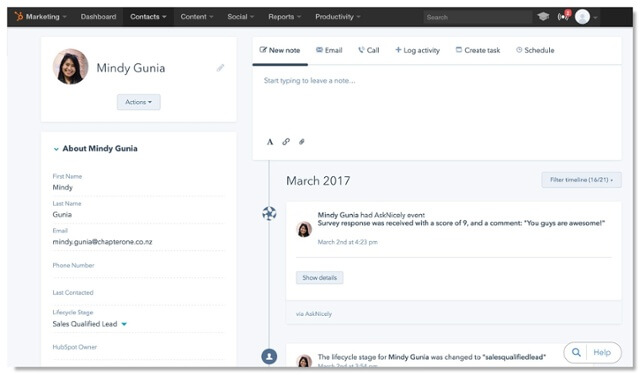640x375 pixels.
Task: Click the pencil icon to edit contact name
Action: [x=220, y=68]
